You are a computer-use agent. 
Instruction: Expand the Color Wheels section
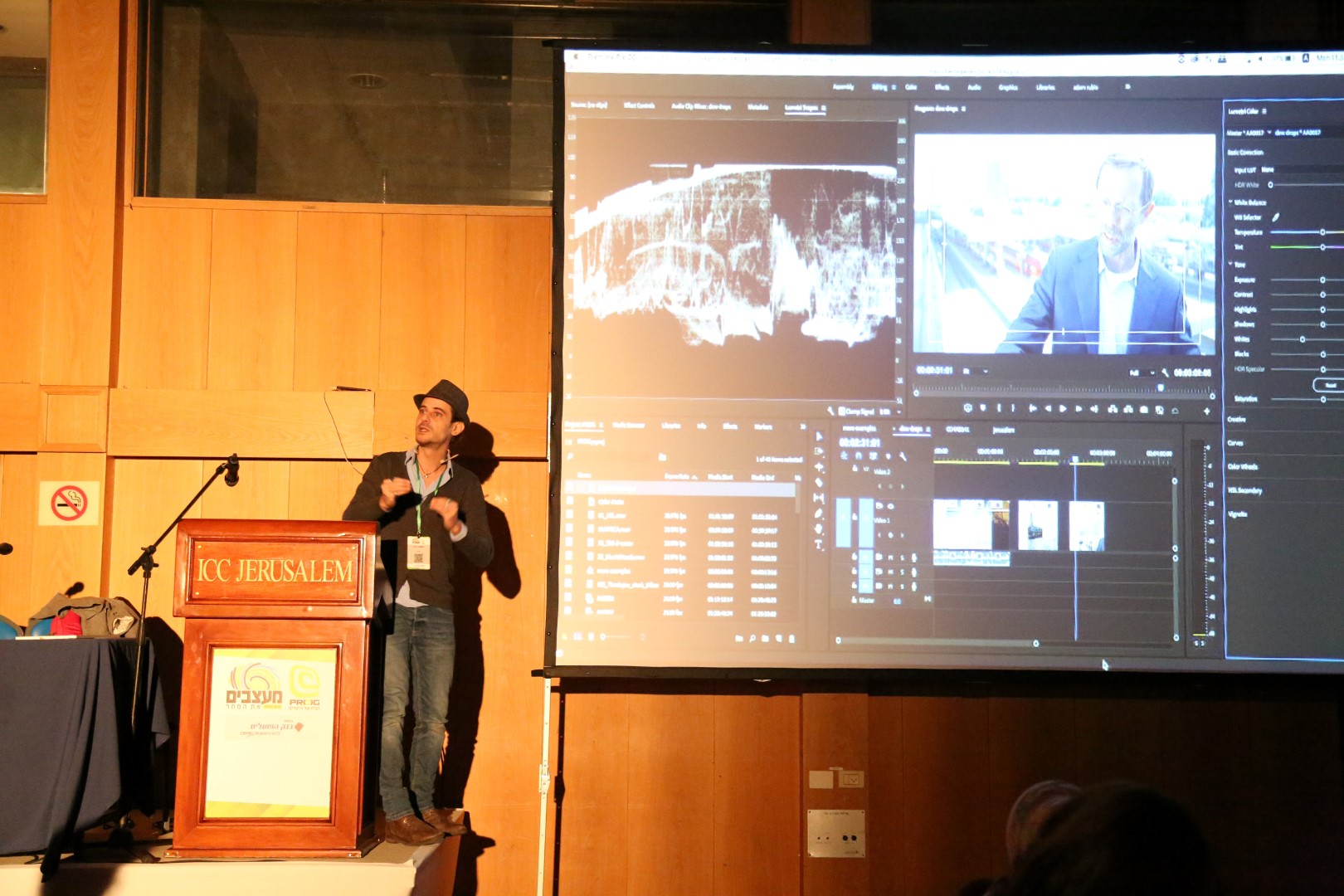pyautogui.click(x=1243, y=466)
